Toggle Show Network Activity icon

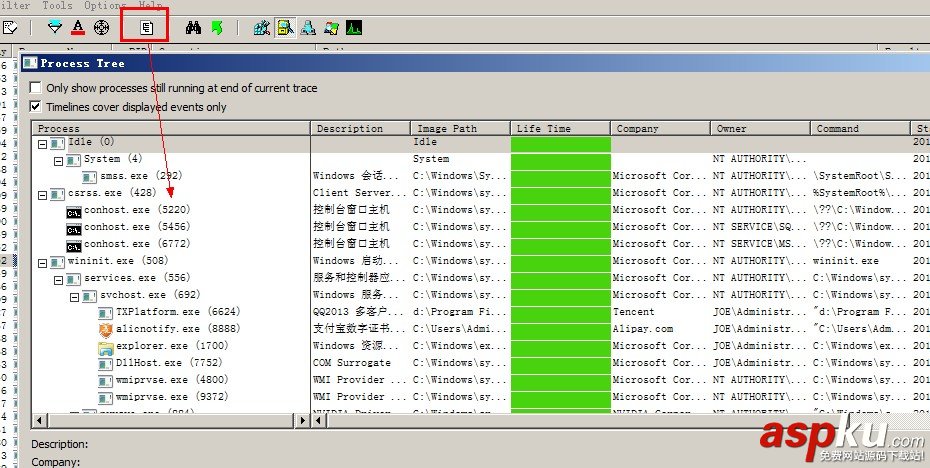pos(308,27)
